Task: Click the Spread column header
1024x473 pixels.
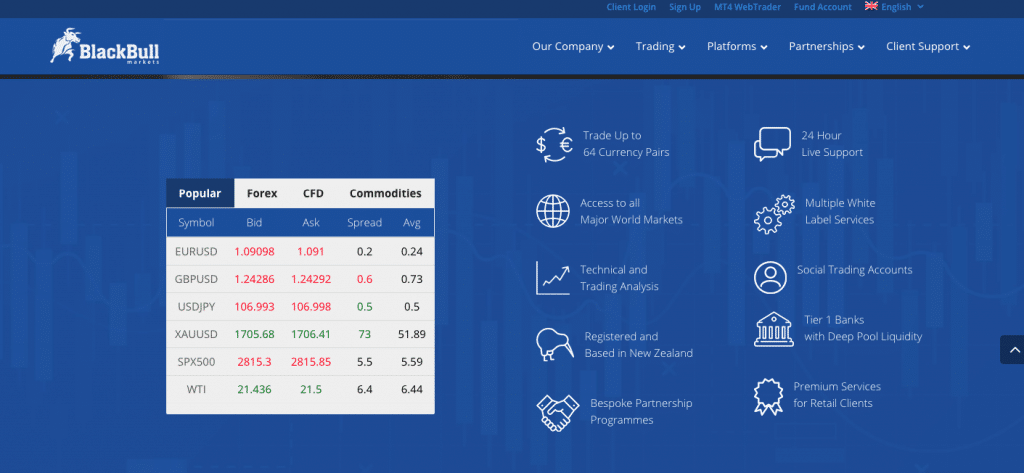Action: pyautogui.click(x=364, y=223)
